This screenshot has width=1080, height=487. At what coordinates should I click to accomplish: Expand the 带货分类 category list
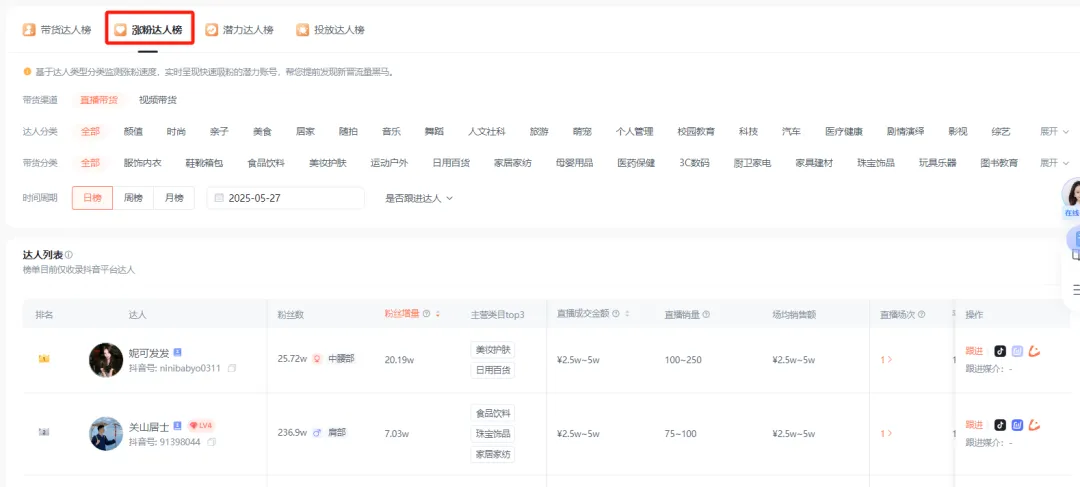pos(1054,163)
